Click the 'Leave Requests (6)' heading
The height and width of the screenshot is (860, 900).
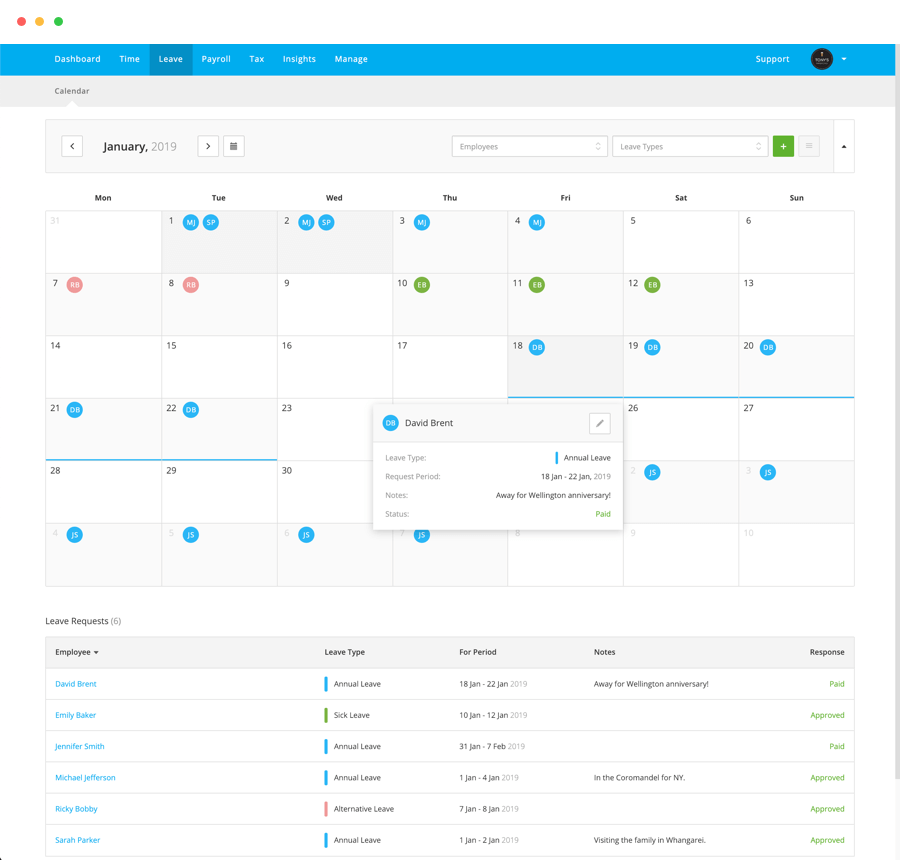coord(83,621)
